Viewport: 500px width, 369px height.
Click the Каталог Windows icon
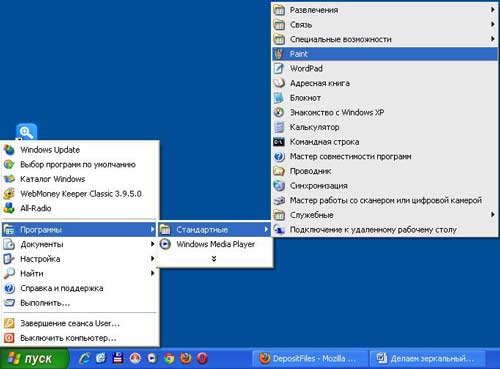point(9,179)
